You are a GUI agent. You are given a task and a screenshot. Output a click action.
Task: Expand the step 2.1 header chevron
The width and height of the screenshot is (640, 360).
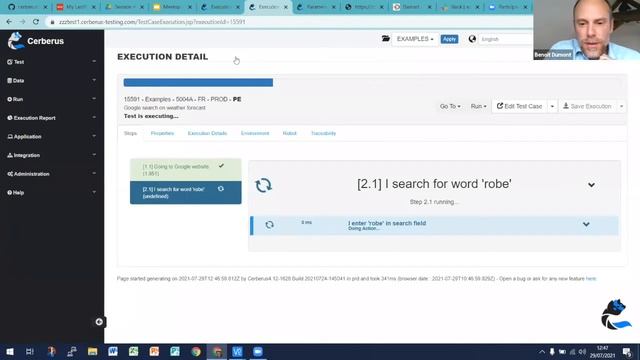click(x=591, y=185)
